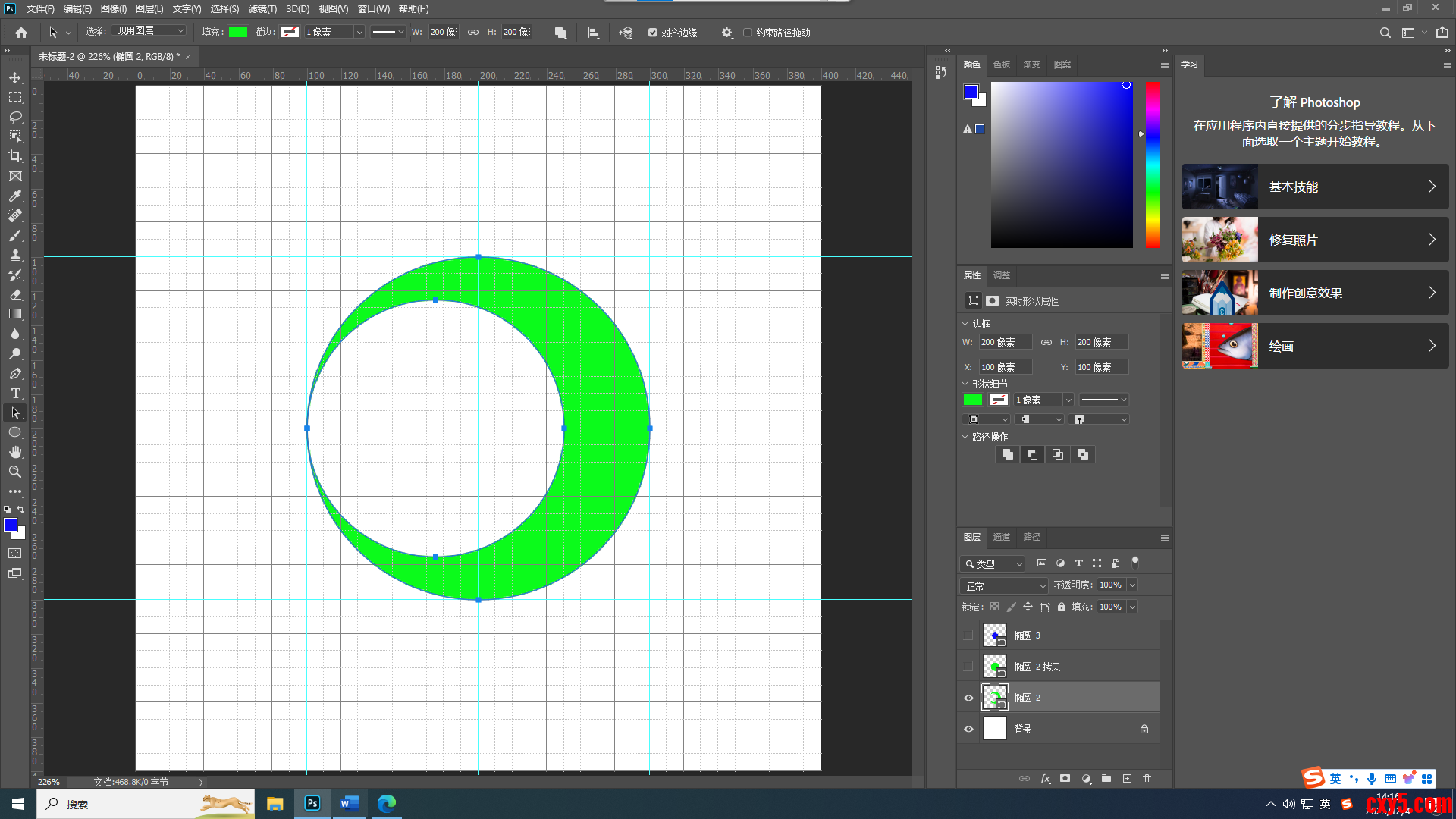Open the 现用图层 selection dropdown
Viewport: 1456px width, 819px height.
click(149, 31)
